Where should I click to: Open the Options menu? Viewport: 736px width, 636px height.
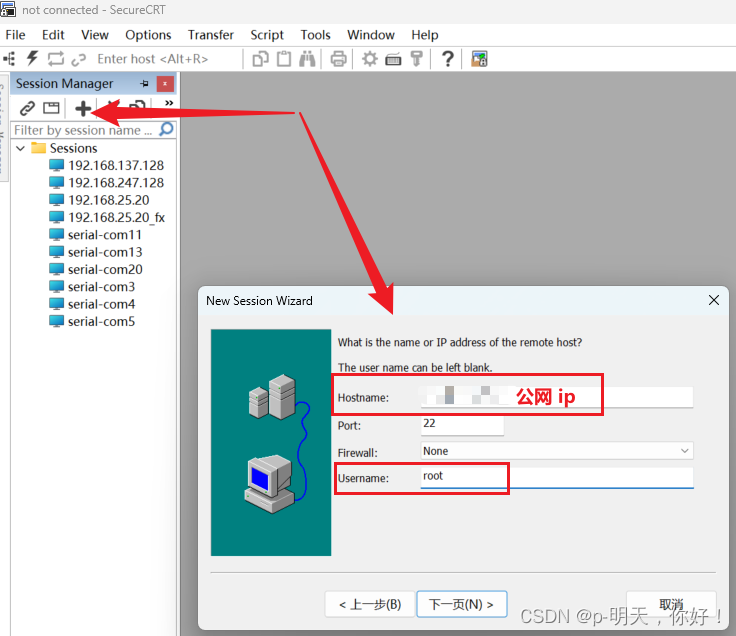(x=148, y=35)
